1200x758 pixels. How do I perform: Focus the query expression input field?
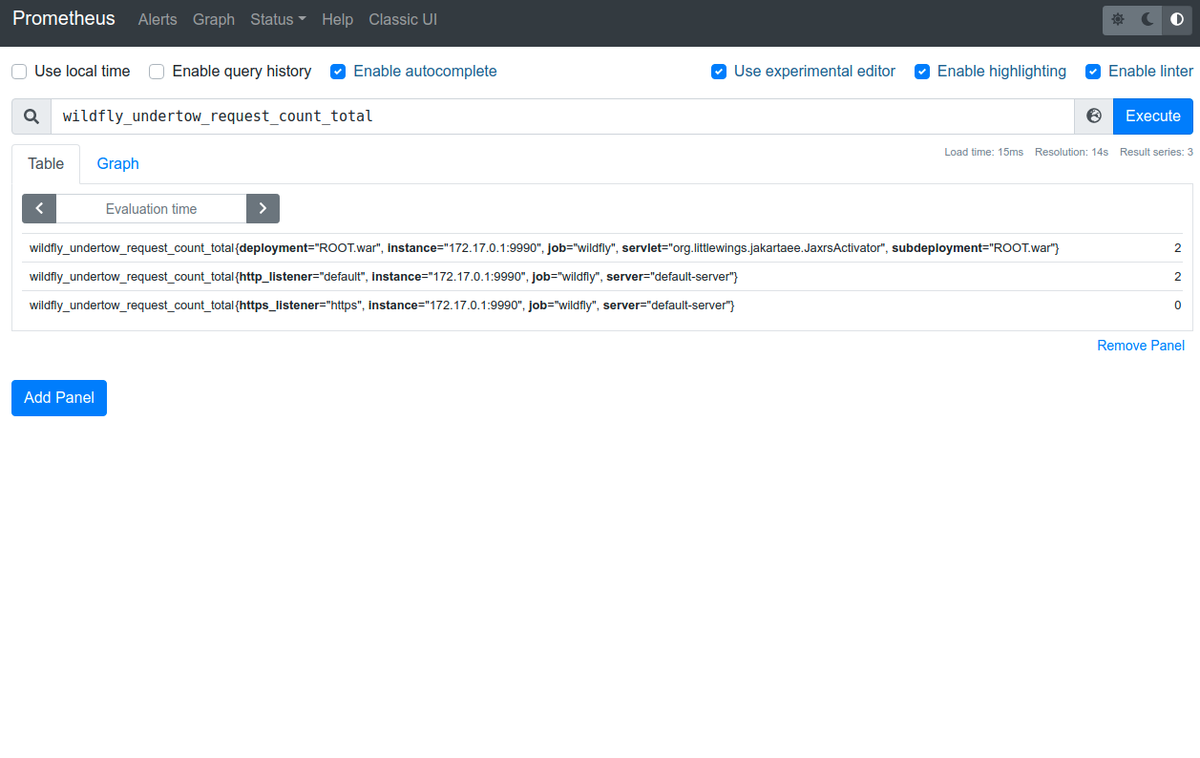(x=563, y=116)
